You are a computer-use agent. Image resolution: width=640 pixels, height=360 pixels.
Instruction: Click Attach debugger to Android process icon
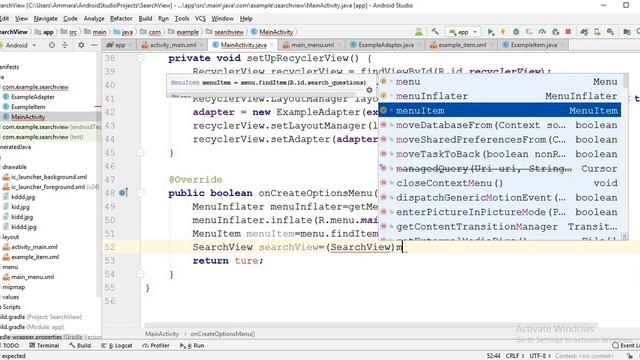pyautogui.click(x=555, y=32)
